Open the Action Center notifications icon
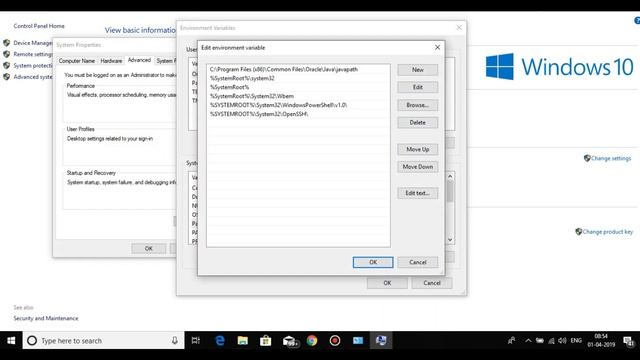Image resolution: width=640 pixels, height=360 pixels. [628, 340]
